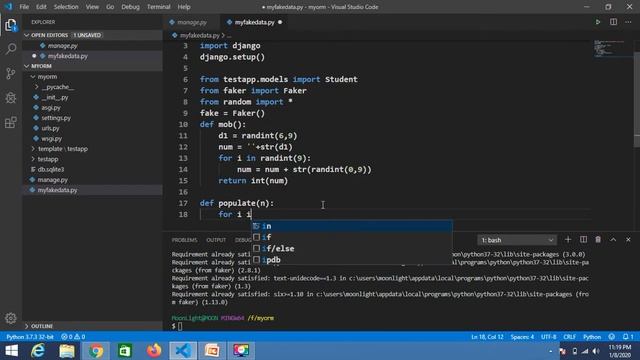The width and height of the screenshot is (640, 360).
Task: Open the View menu
Action: (x=92, y=7)
